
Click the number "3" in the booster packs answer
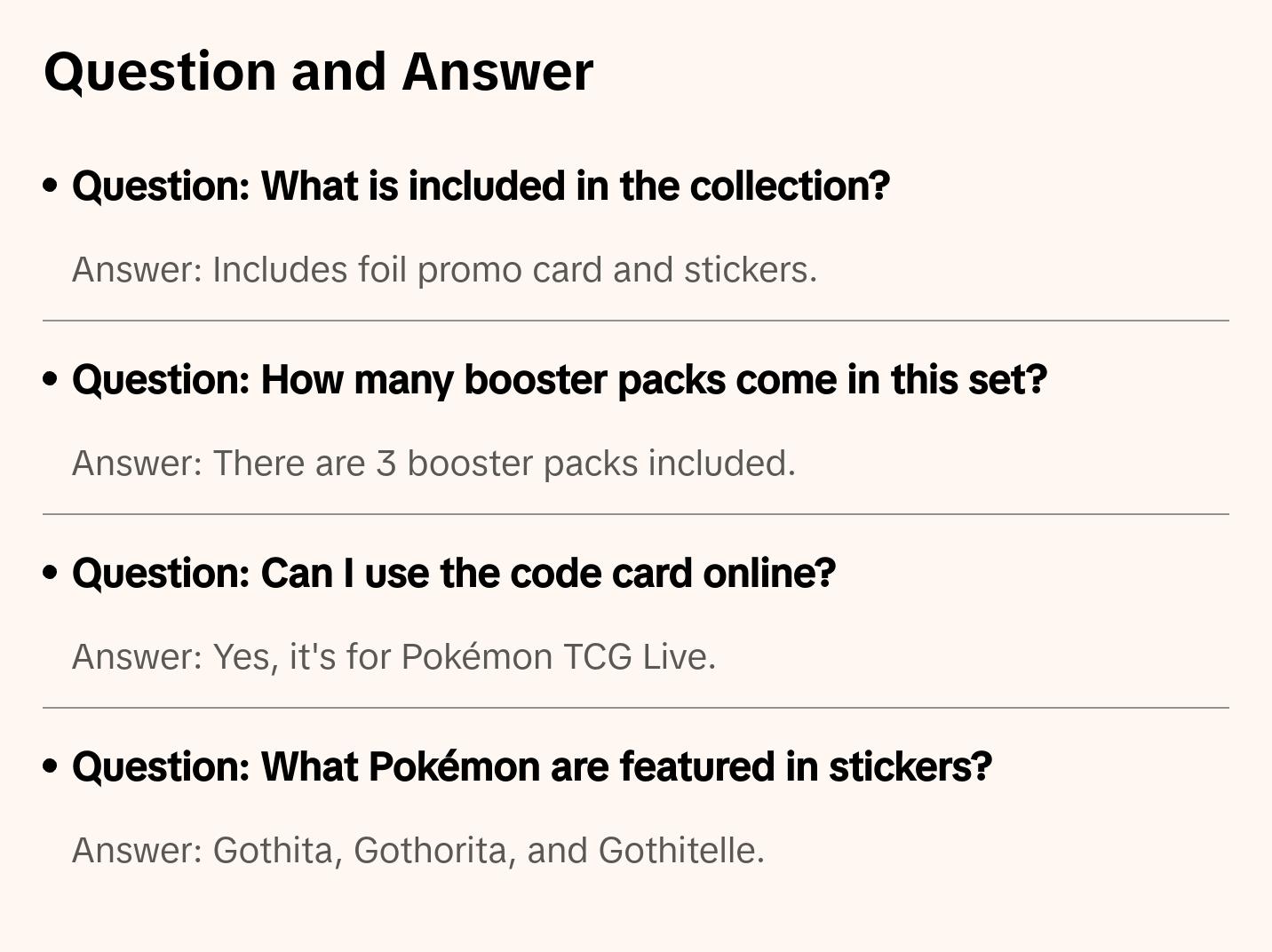[386, 464]
